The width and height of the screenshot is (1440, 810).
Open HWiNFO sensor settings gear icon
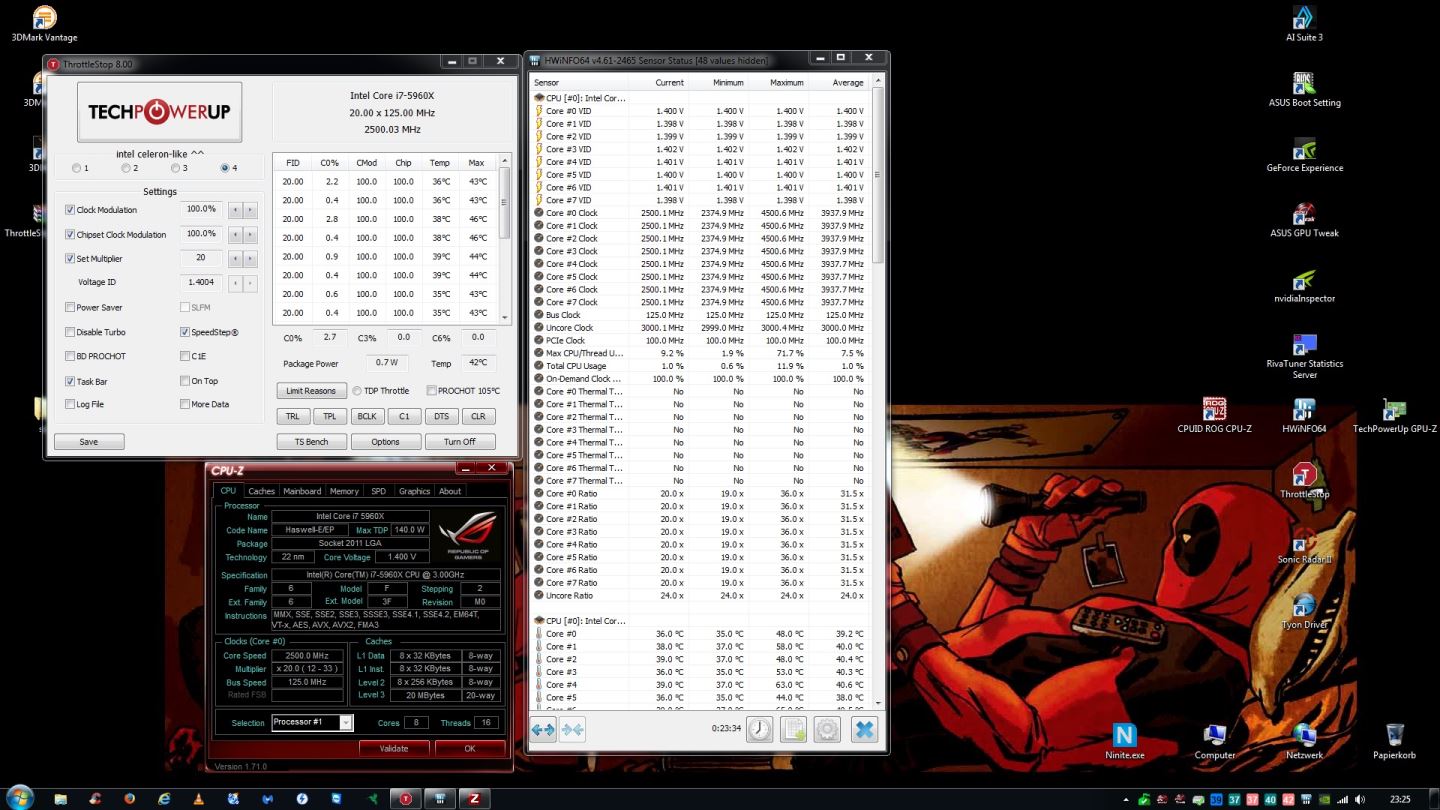point(827,730)
